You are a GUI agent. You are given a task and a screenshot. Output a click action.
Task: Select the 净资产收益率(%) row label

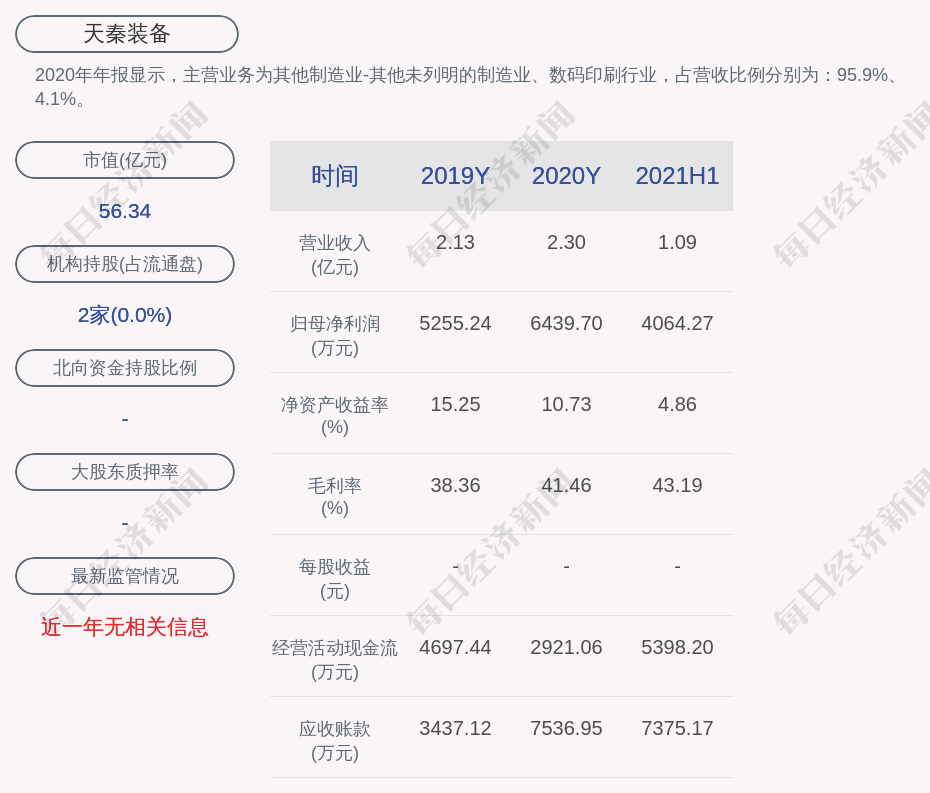(x=334, y=416)
